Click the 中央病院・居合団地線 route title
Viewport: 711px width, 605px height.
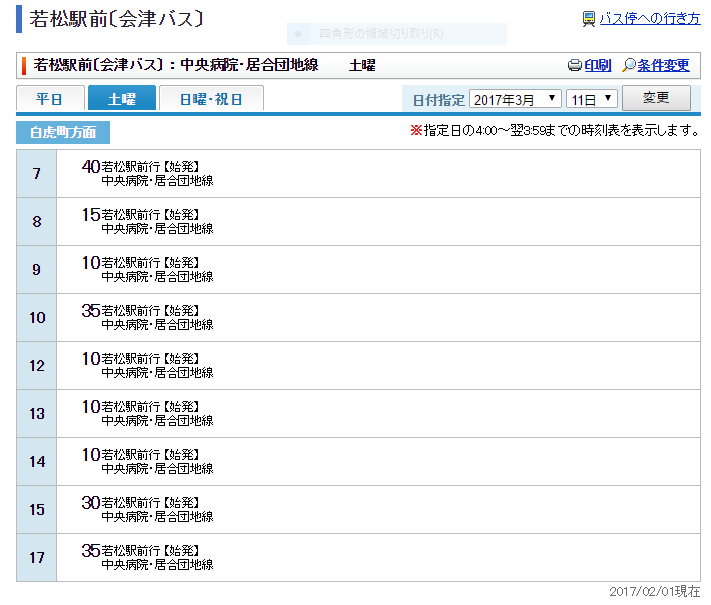pyautogui.click(x=249, y=65)
